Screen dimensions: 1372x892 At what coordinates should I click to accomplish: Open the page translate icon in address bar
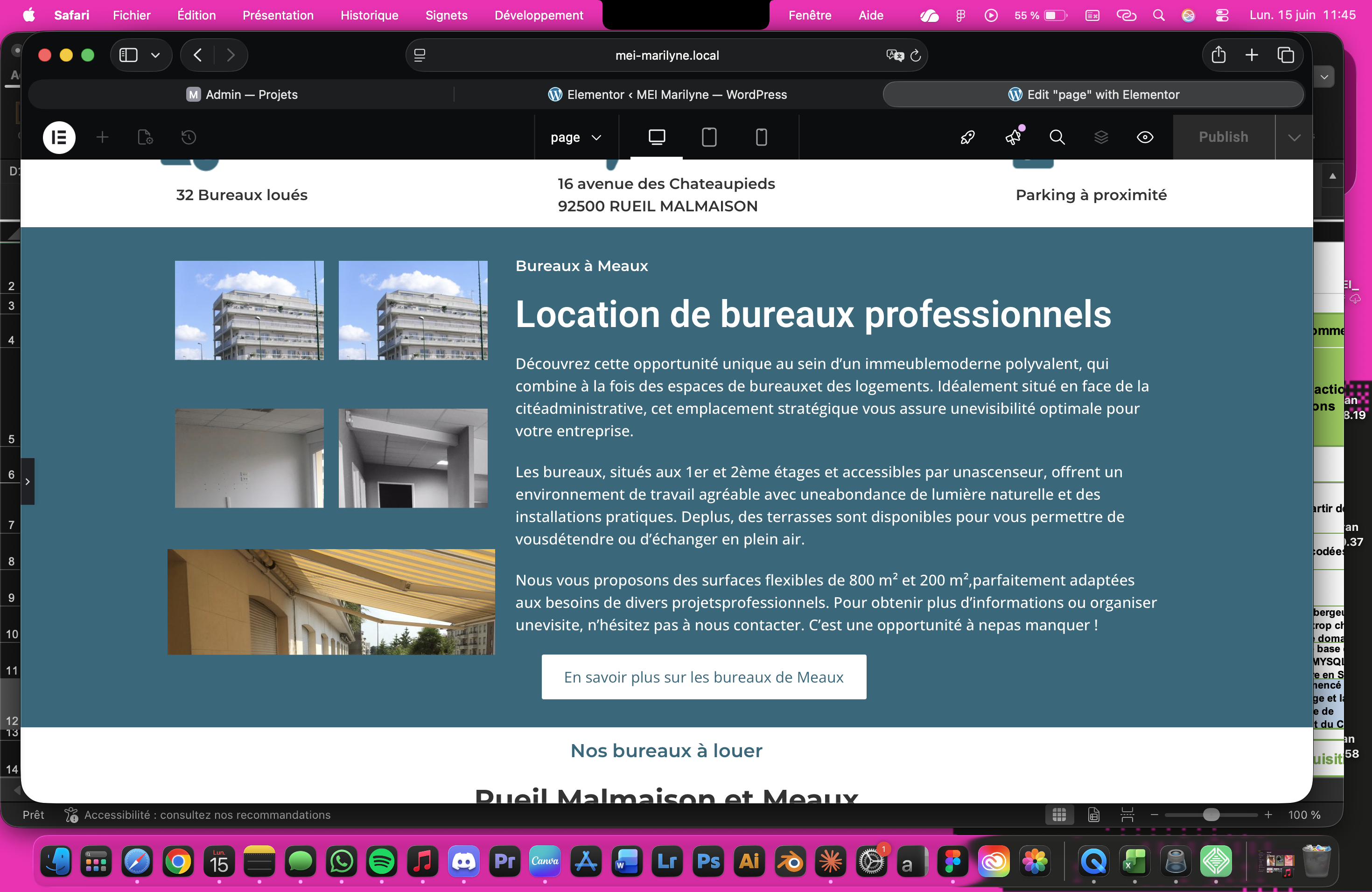click(x=895, y=56)
